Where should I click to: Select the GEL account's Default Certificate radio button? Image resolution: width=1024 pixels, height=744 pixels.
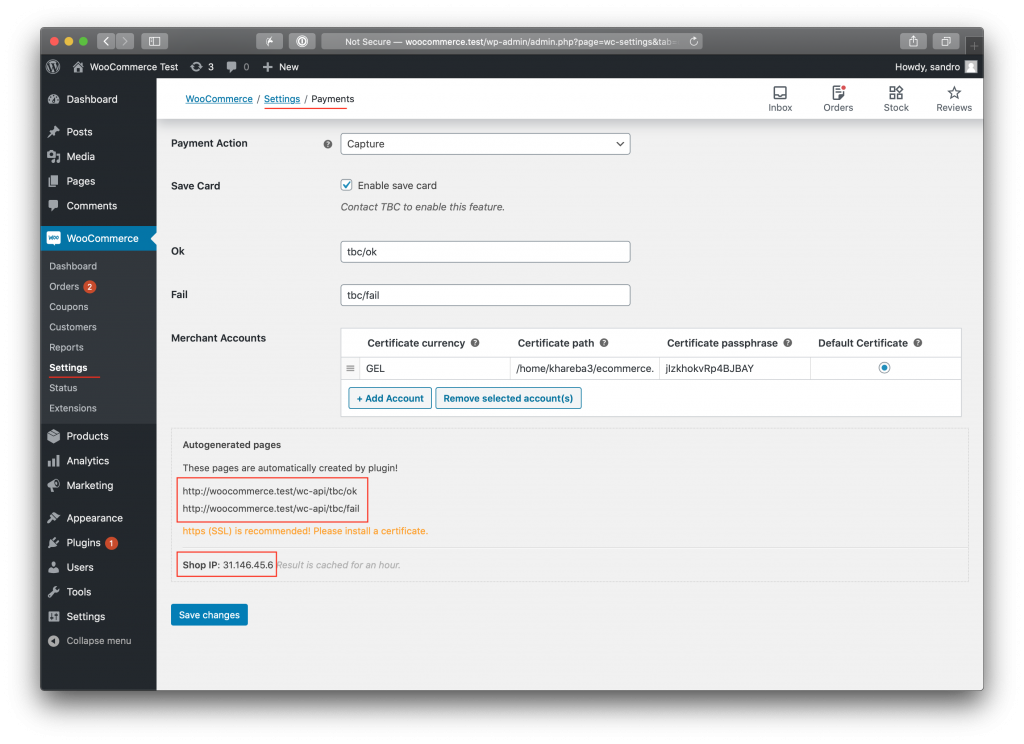pyautogui.click(x=883, y=368)
